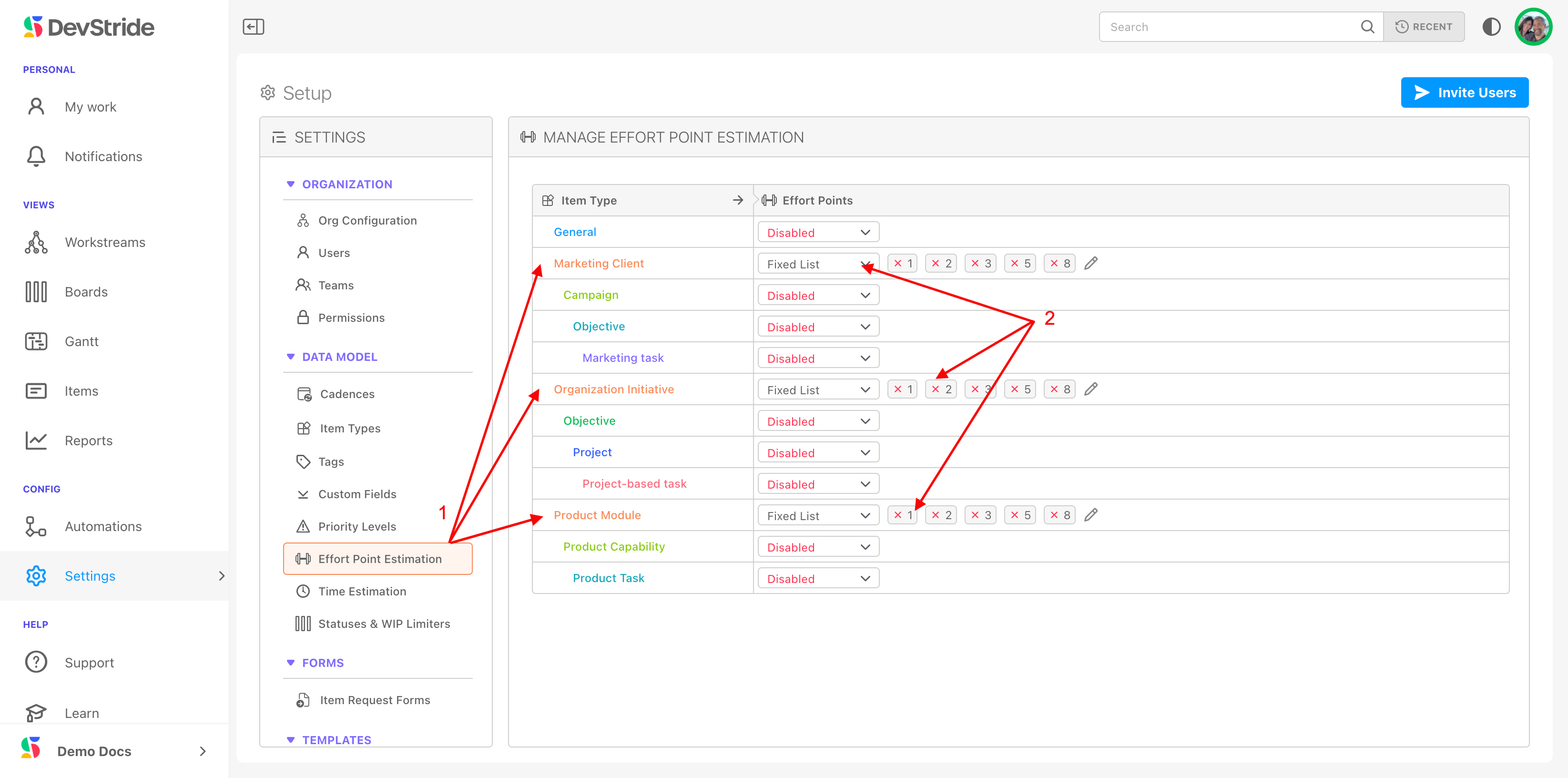Click the pencil icon in Marketing Client row
Image resolution: width=1568 pixels, height=778 pixels.
[x=1091, y=263]
